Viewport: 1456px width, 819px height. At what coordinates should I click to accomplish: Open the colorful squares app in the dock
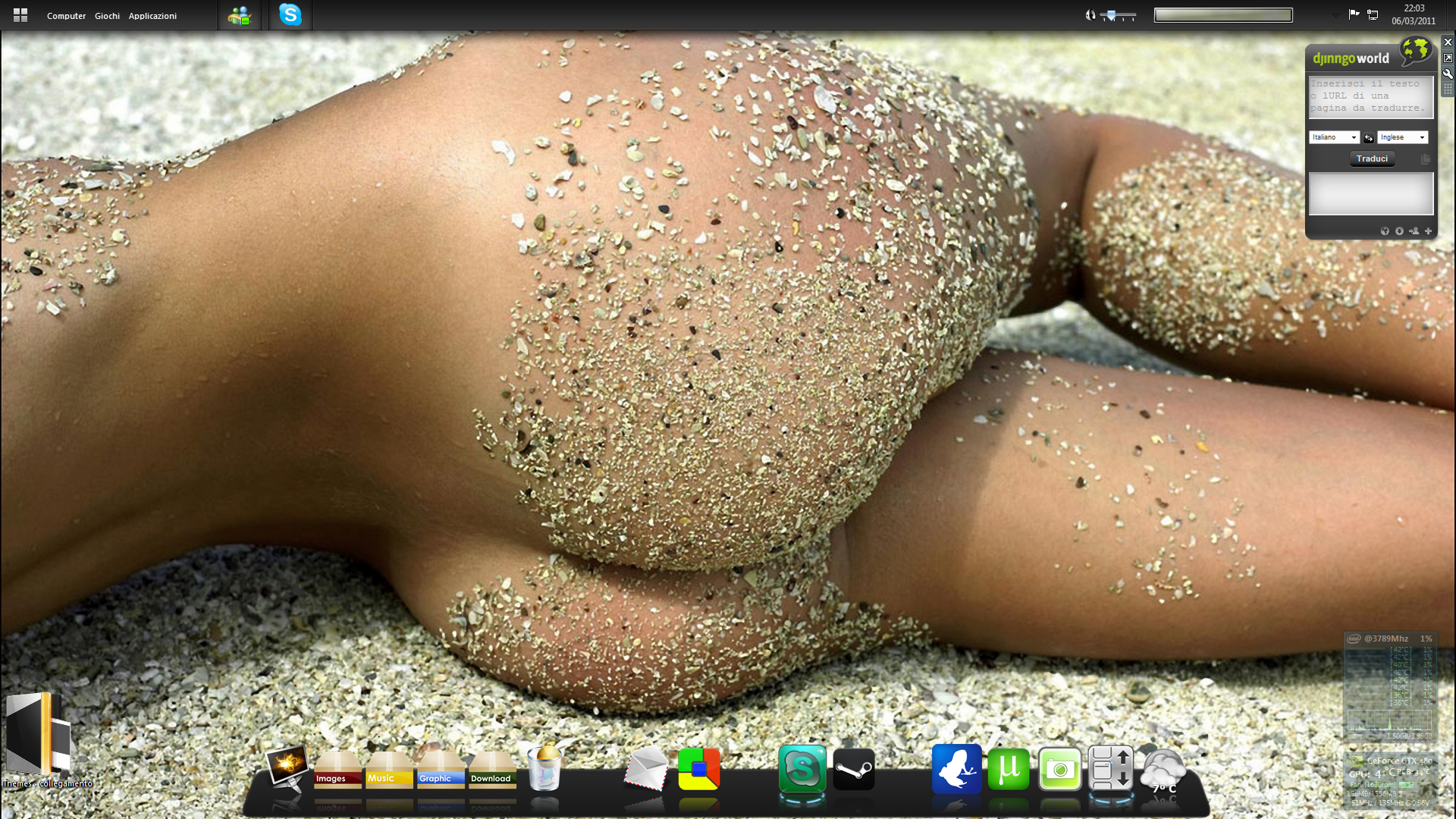point(699,769)
